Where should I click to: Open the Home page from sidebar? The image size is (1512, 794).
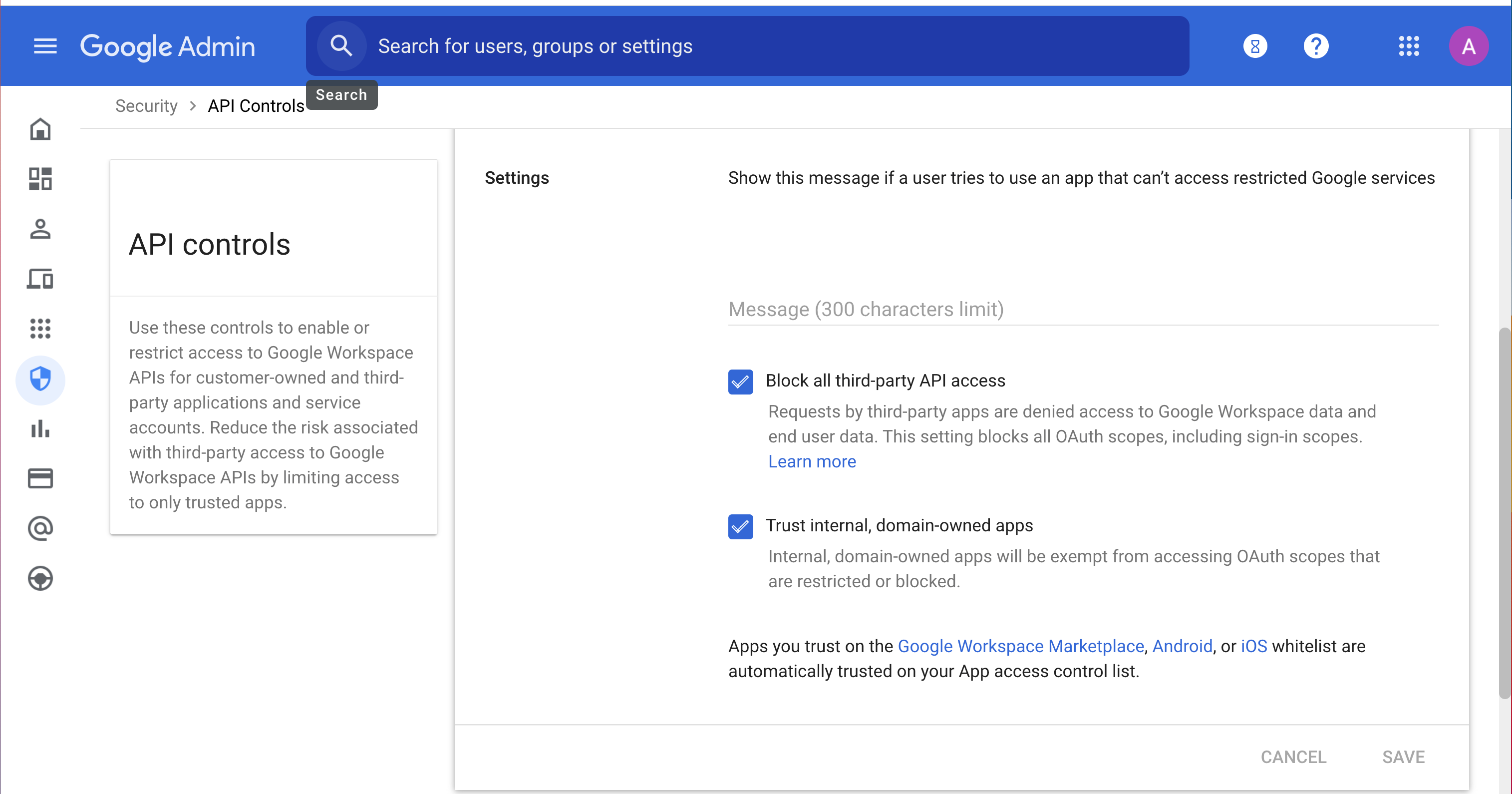(40, 129)
